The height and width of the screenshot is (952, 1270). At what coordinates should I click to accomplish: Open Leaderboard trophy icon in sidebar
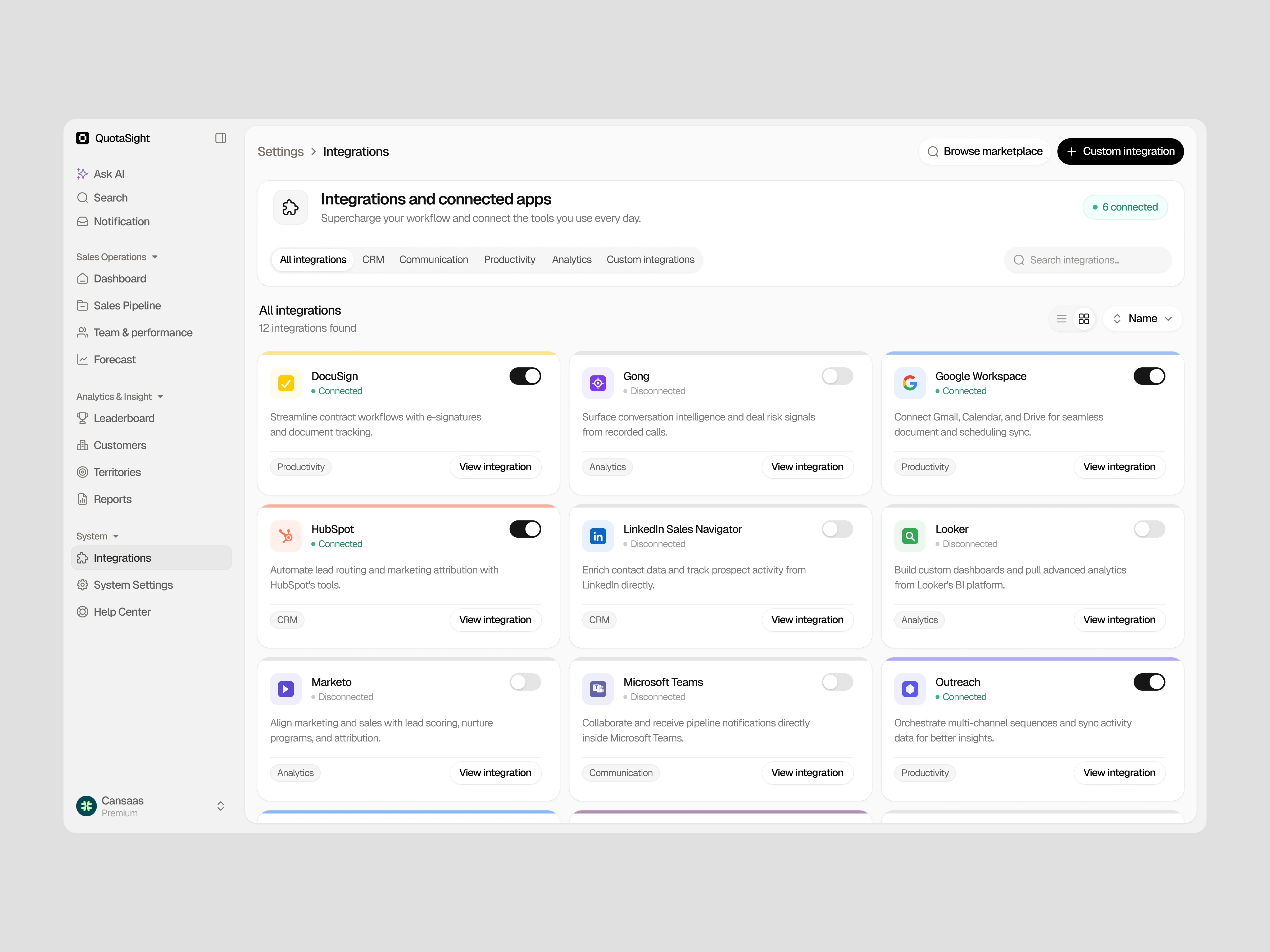82,418
